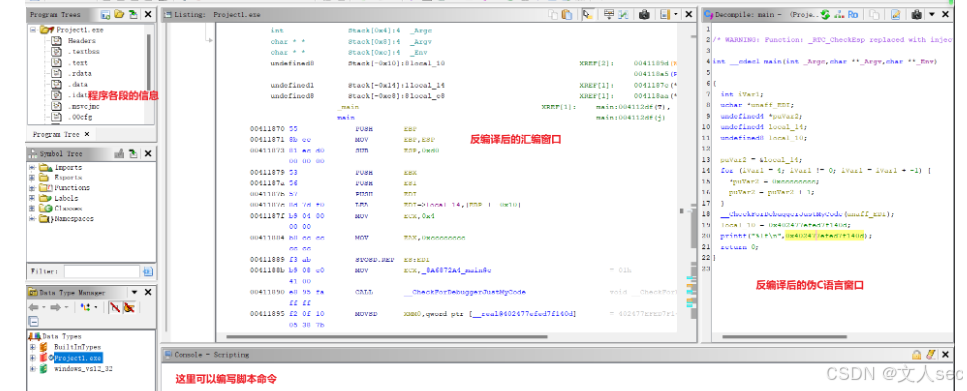The width and height of the screenshot is (967, 391).
Task: Open the Listing field editor icon
Action: click(609, 14)
